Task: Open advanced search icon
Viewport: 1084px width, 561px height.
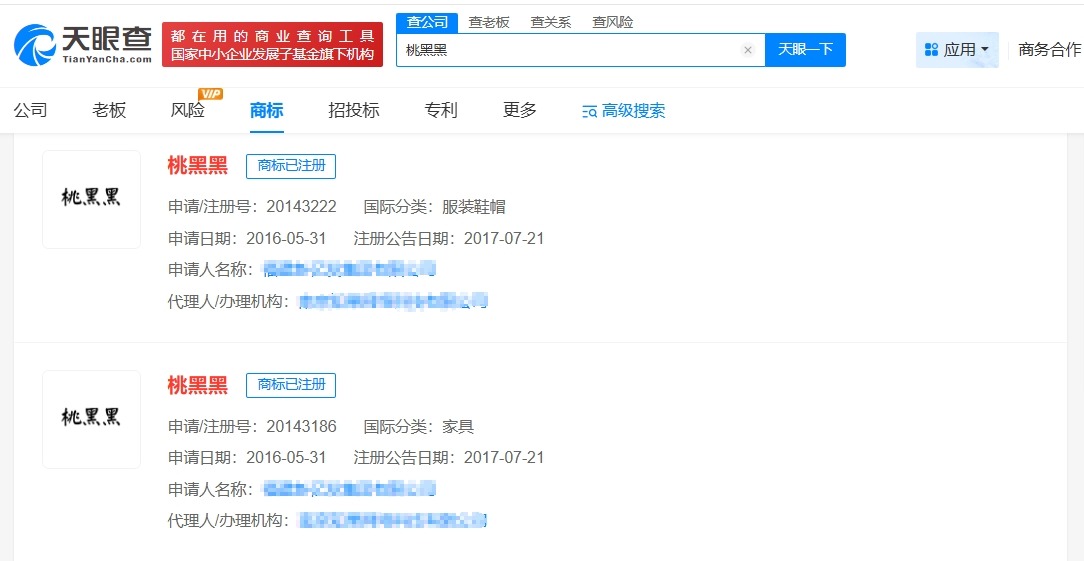Action: point(589,111)
